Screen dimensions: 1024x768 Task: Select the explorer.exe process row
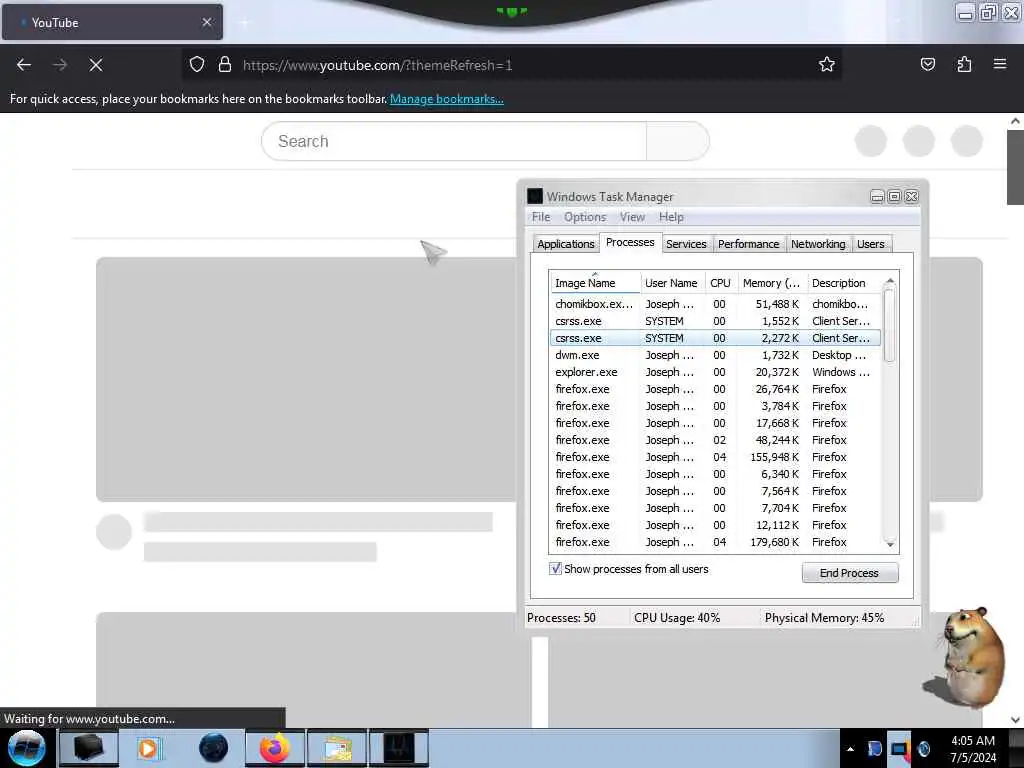[x=715, y=372]
